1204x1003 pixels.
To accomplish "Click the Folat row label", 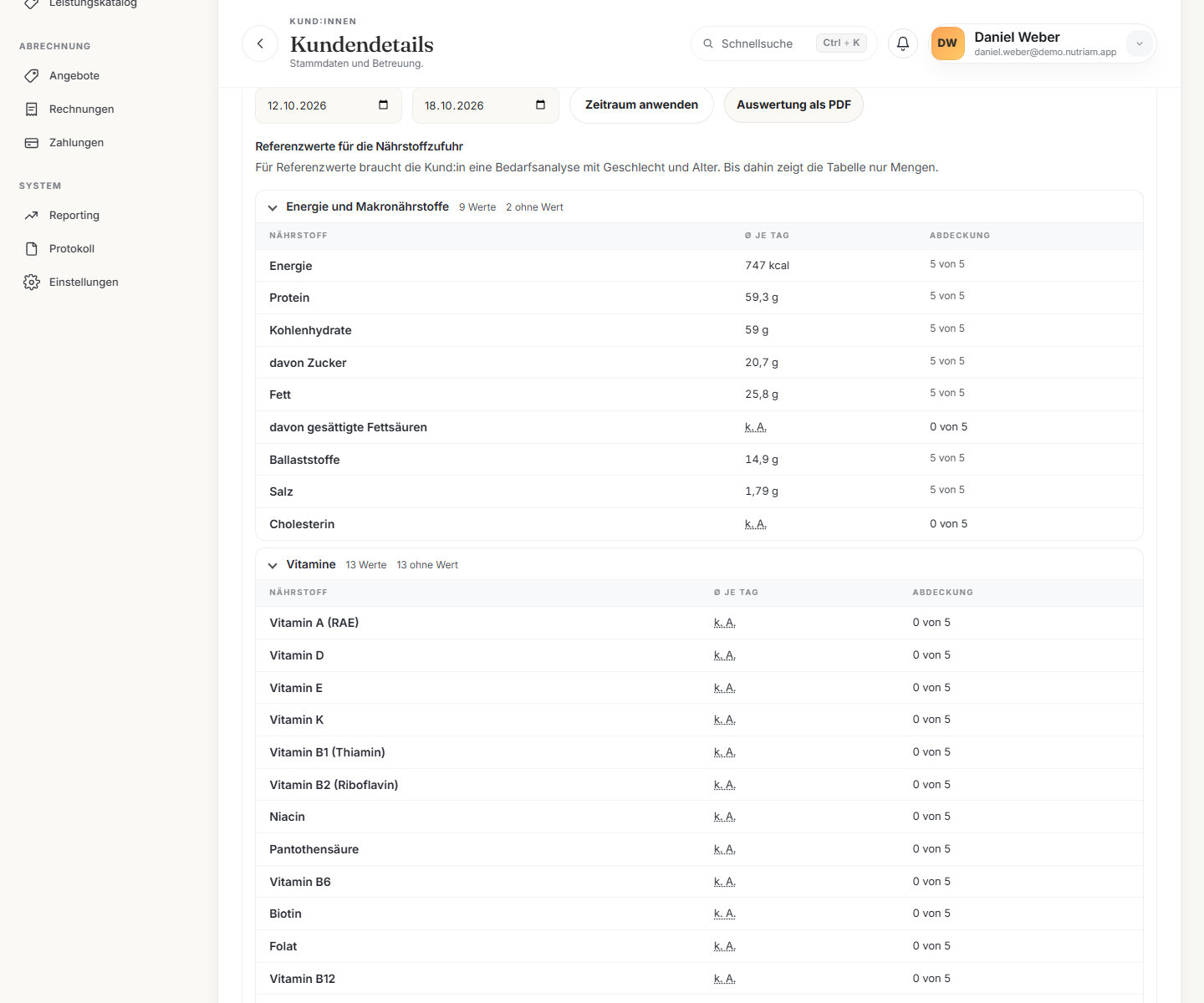I will point(283,946).
